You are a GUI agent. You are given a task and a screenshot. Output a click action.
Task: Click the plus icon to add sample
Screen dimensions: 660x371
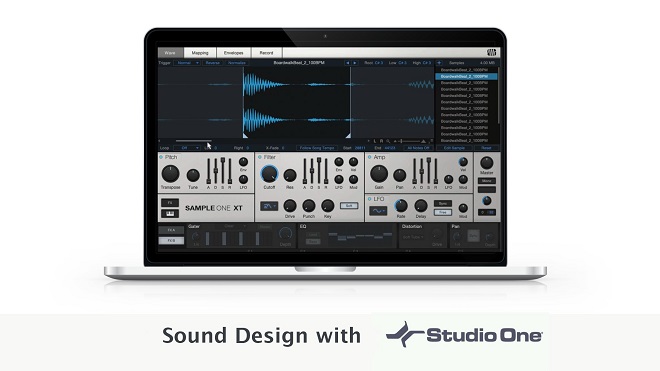(439, 63)
